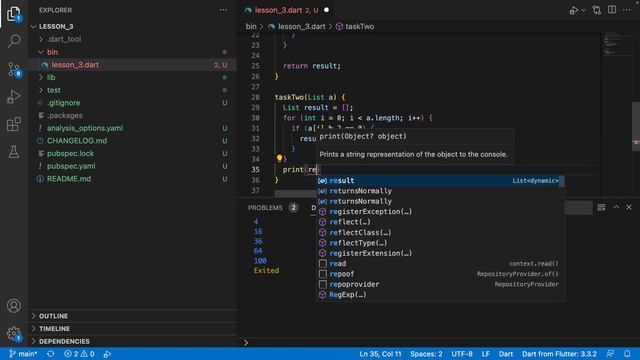Open Explorer more actions ellipsis

tap(223, 10)
